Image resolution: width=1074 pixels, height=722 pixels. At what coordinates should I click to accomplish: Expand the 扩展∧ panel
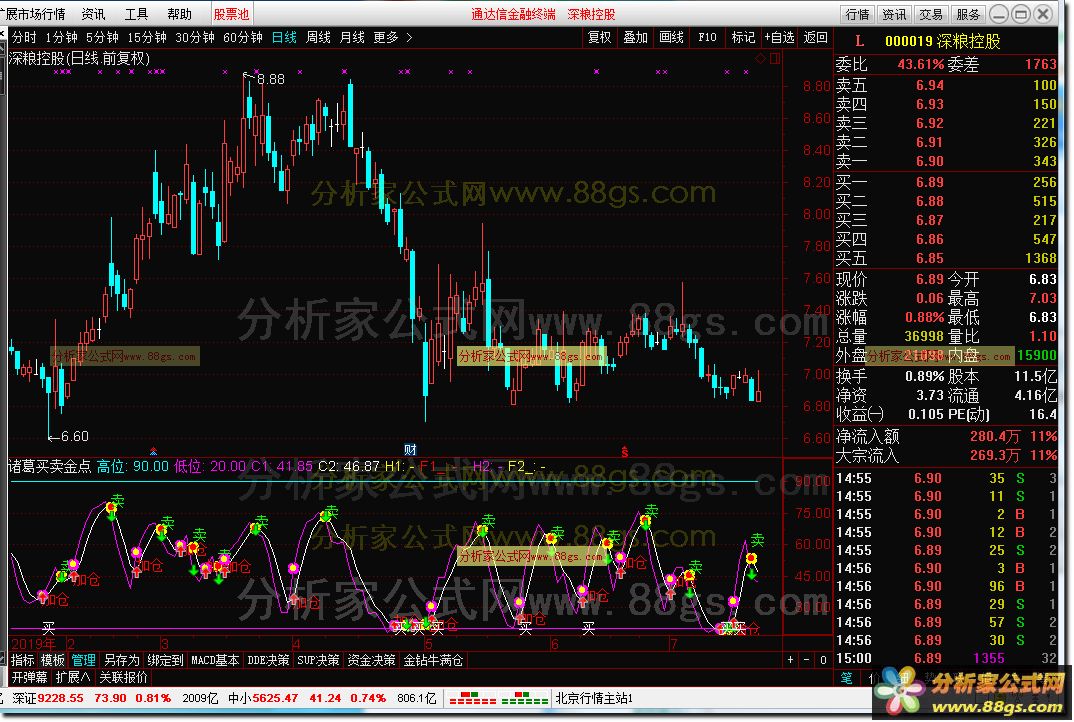pyautogui.click(x=73, y=677)
